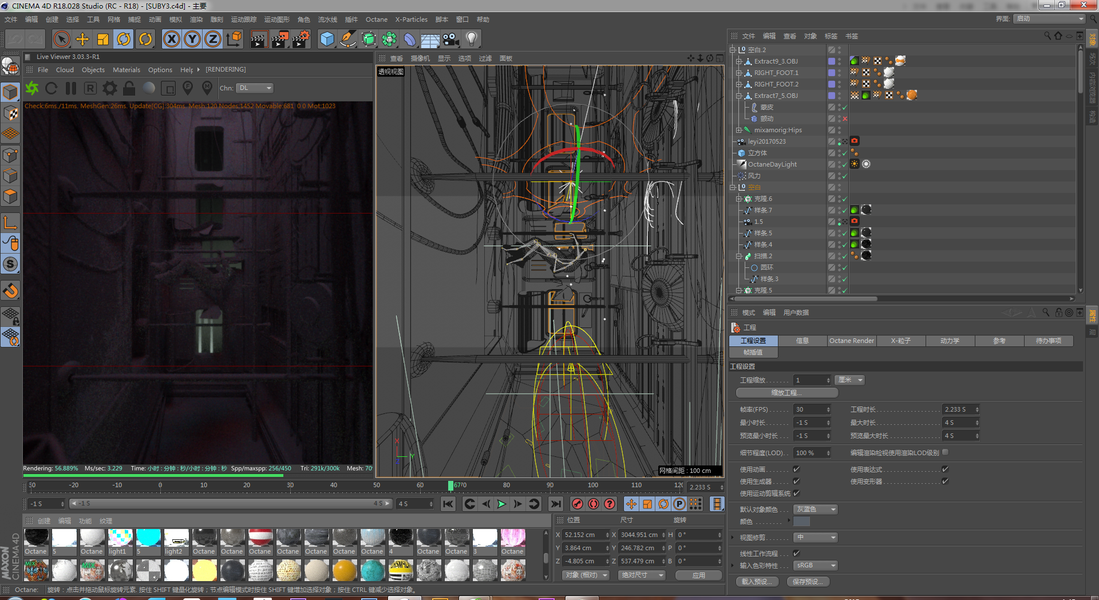Open Live Viewer Objects menu
The width and height of the screenshot is (1099, 600).
(x=93, y=70)
